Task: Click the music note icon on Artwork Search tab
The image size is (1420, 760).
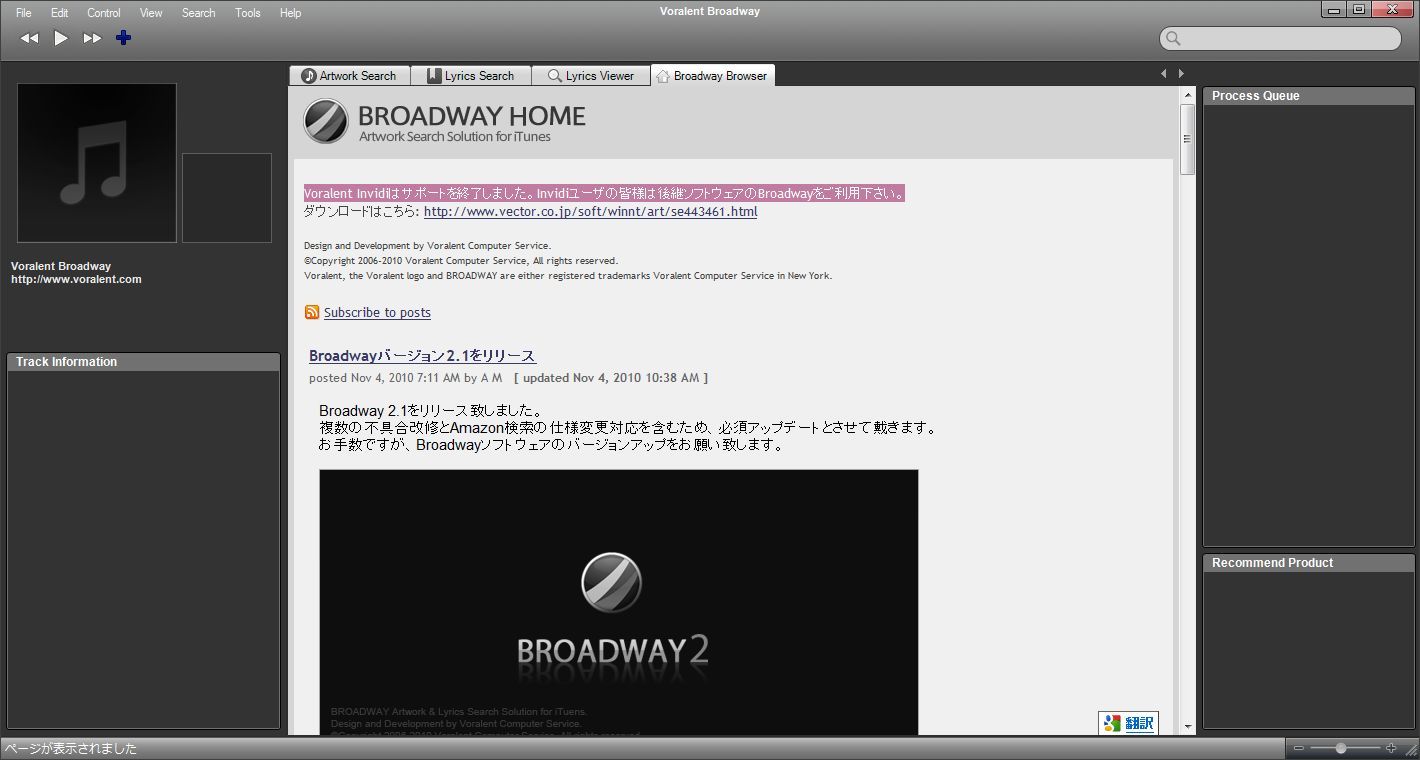Action: [309, 76]
